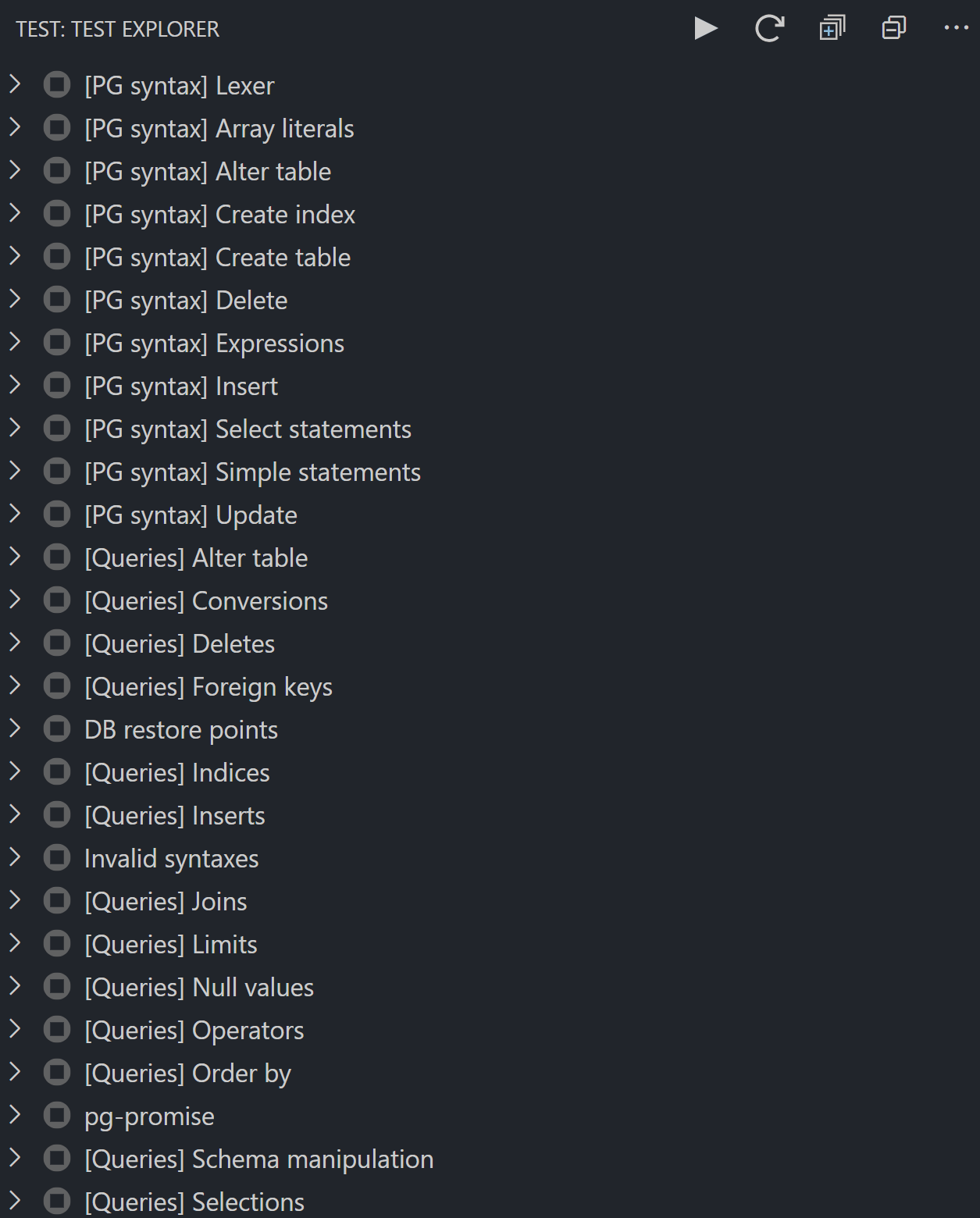
Task: Reload tests using the refresh icon
Action: click(769, 29)
